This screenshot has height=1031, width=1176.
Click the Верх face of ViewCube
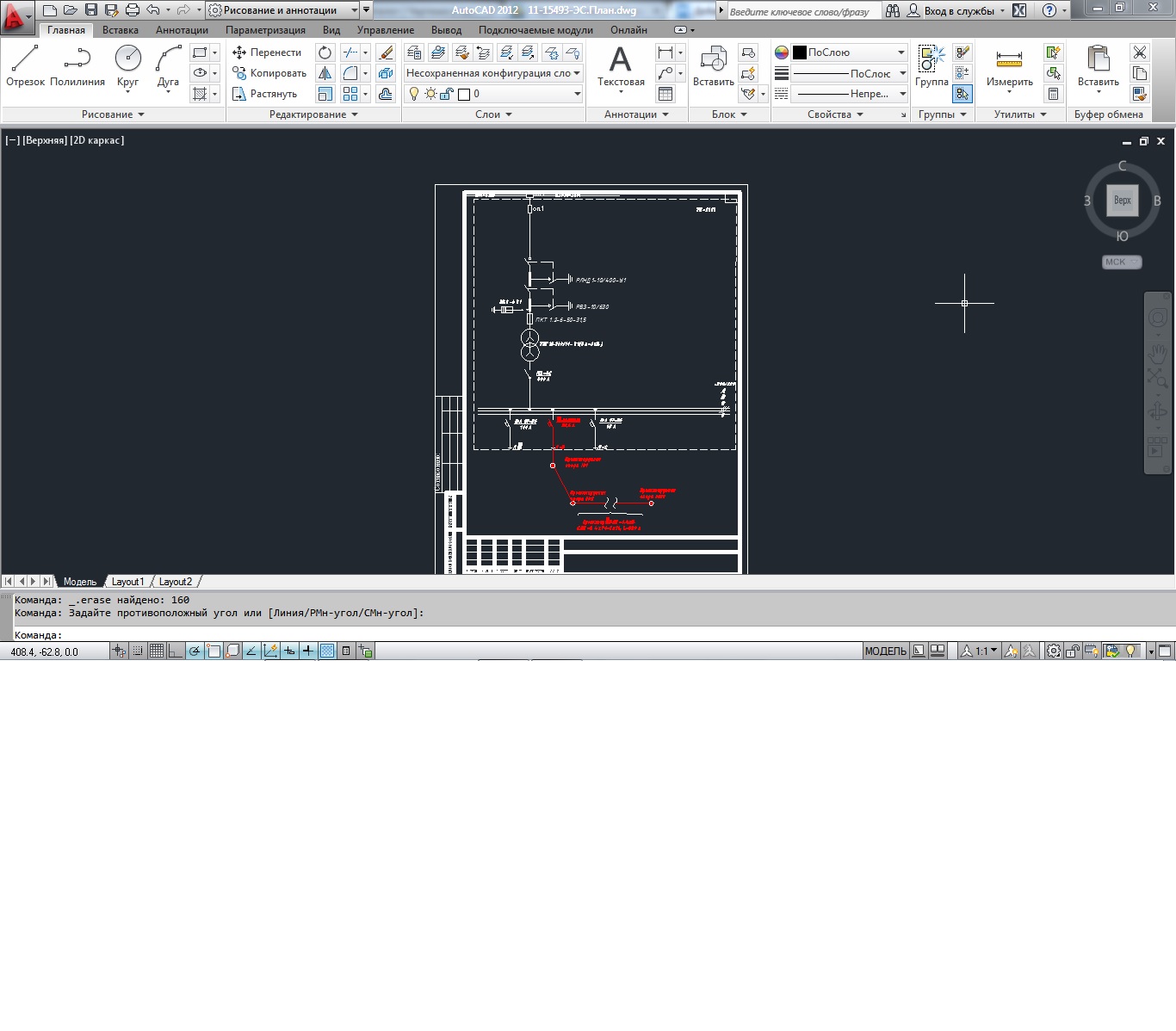tap(1122, 201)
